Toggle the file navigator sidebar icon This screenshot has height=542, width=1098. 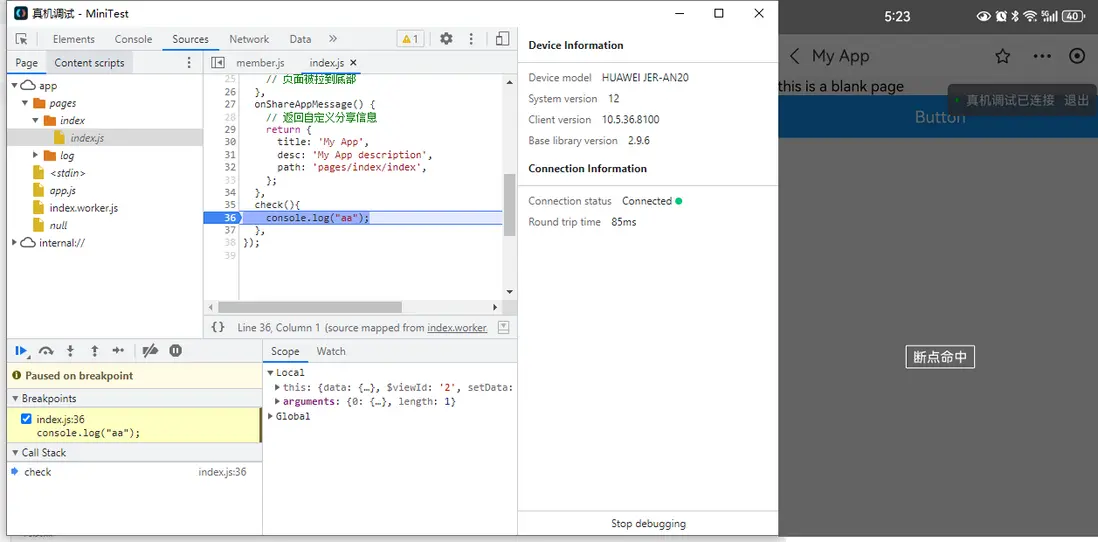pyautogui.click(x=218, y=63)
